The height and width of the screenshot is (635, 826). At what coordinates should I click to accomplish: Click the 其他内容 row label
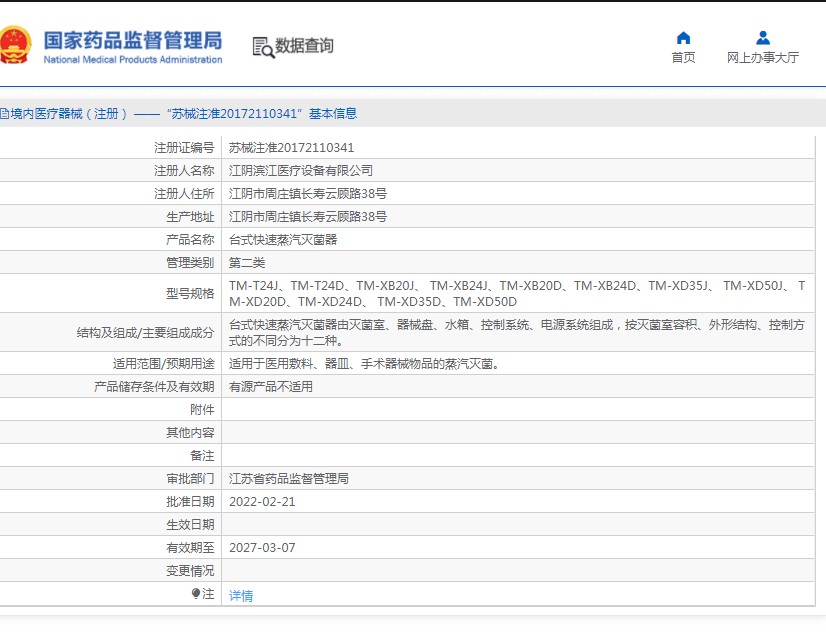[x=190, y=433]
